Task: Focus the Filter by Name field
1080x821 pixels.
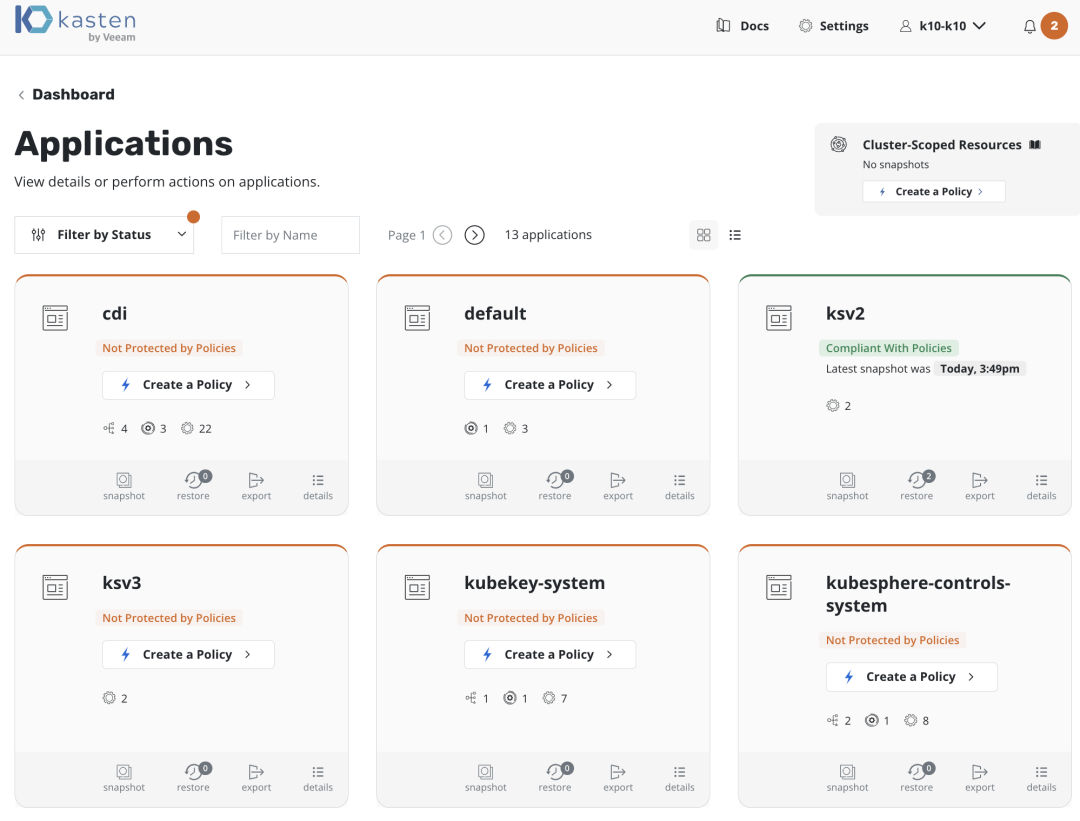Action: click(290, 235)
